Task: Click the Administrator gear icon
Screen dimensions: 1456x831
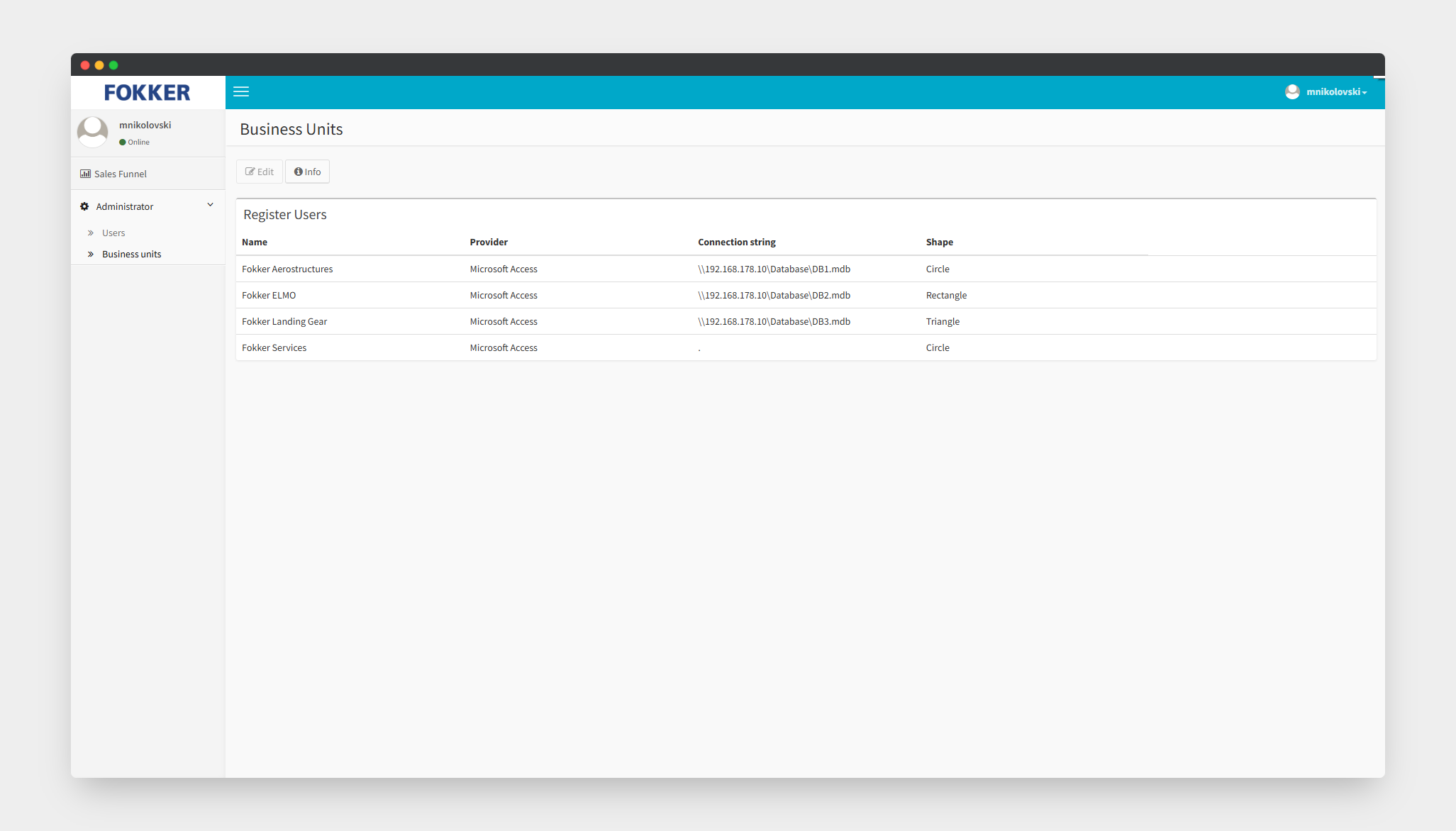Action: (84, 206)
